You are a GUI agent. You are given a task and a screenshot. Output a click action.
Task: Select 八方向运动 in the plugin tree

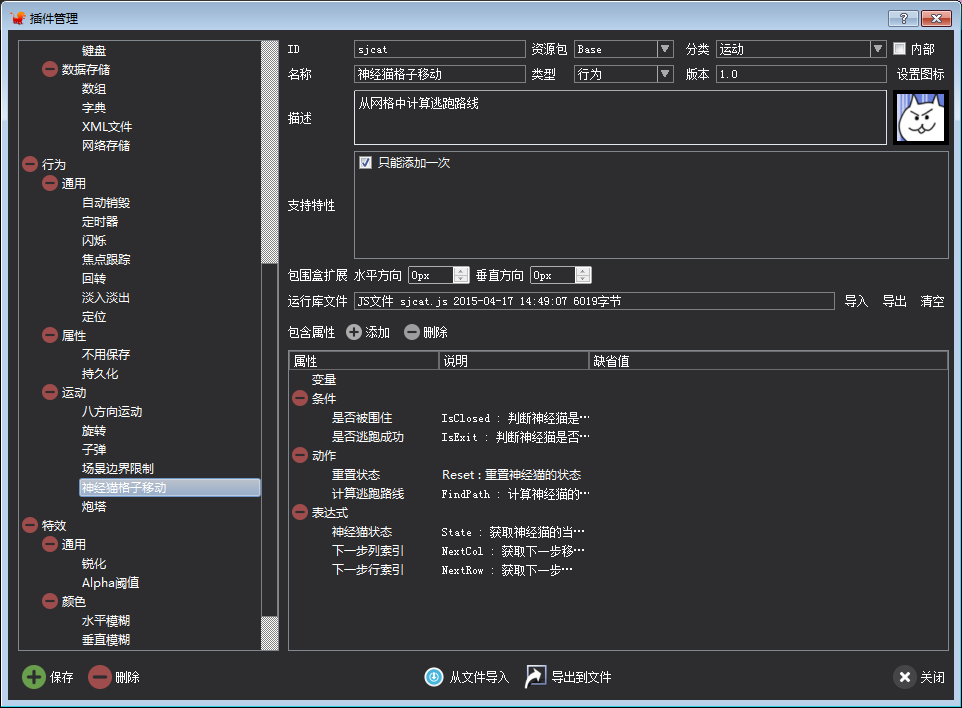point(112,412)
